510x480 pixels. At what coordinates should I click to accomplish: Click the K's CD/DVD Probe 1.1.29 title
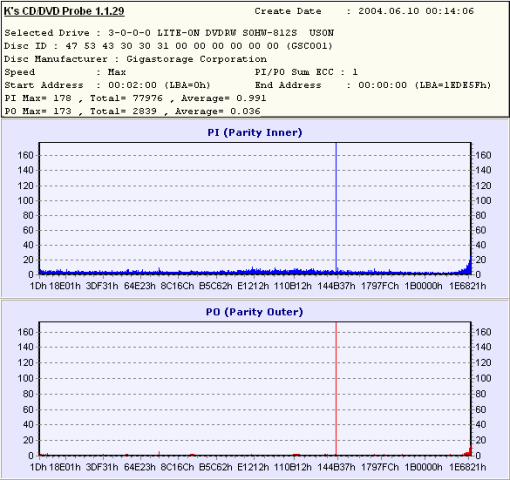64,11
